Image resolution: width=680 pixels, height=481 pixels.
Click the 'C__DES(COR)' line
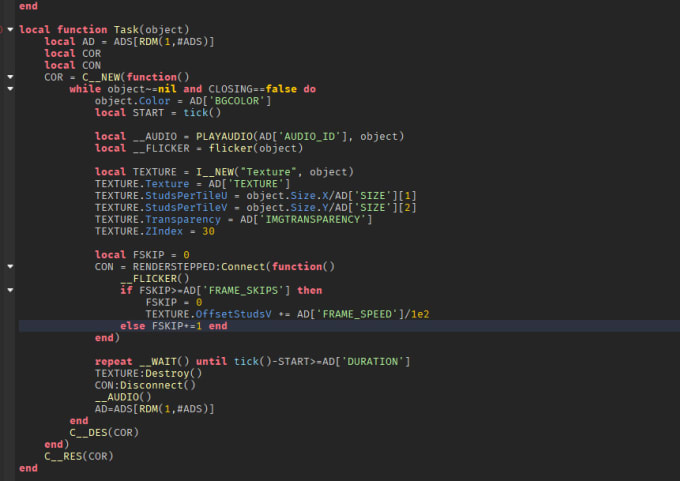pos(104,432)
